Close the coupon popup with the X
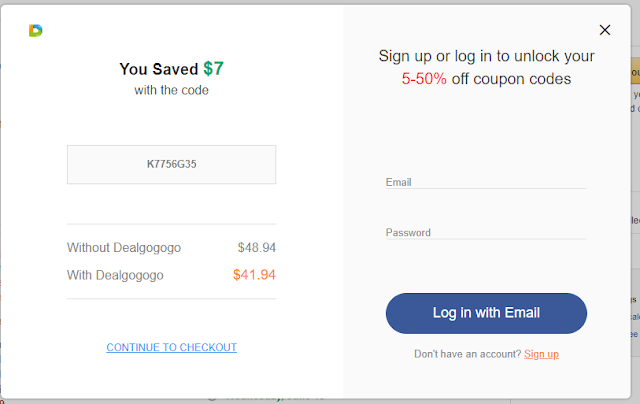The width and height of the screenshot is (640, 404). [604, 30]
